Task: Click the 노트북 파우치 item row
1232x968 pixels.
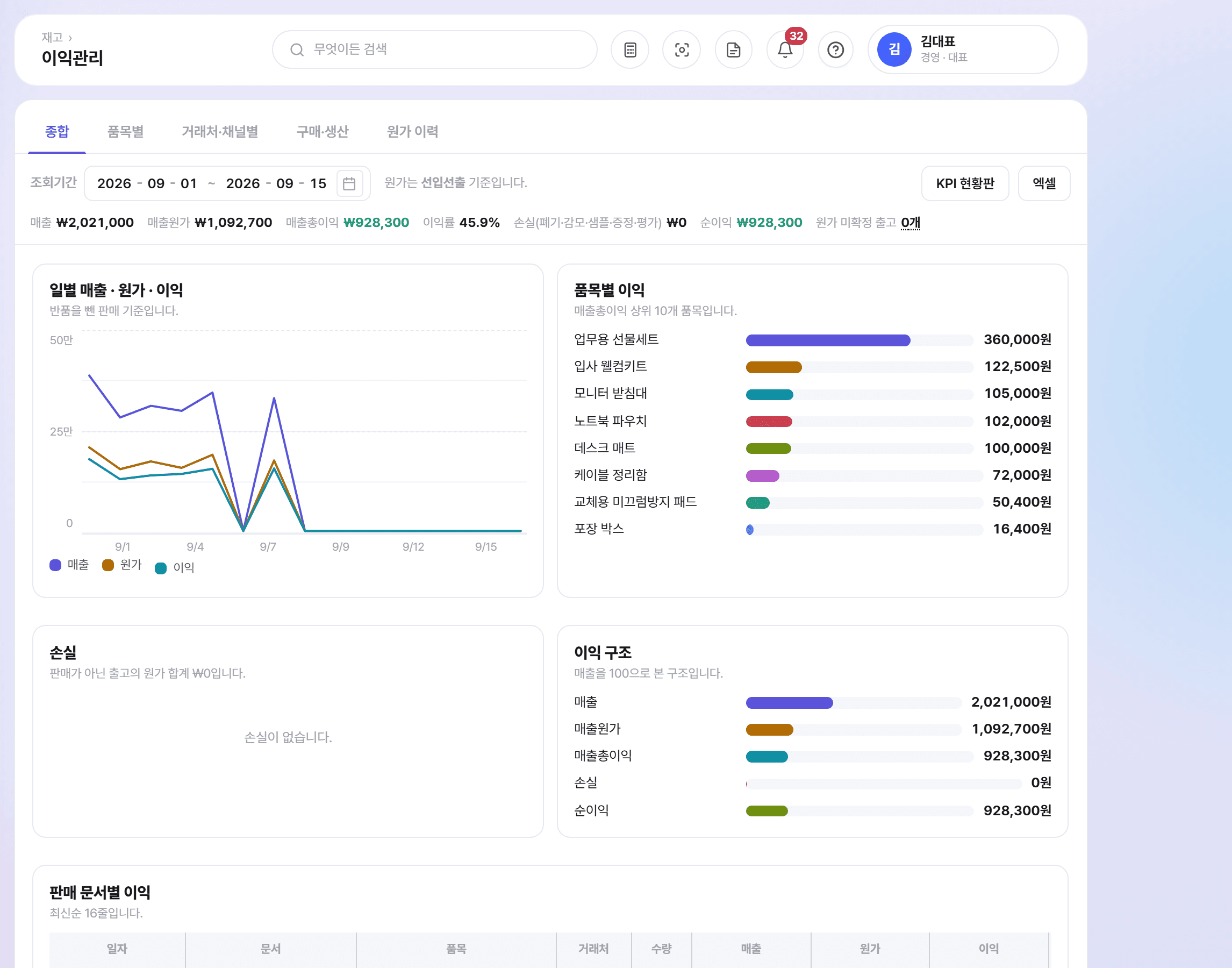Action: click(812, 421)
